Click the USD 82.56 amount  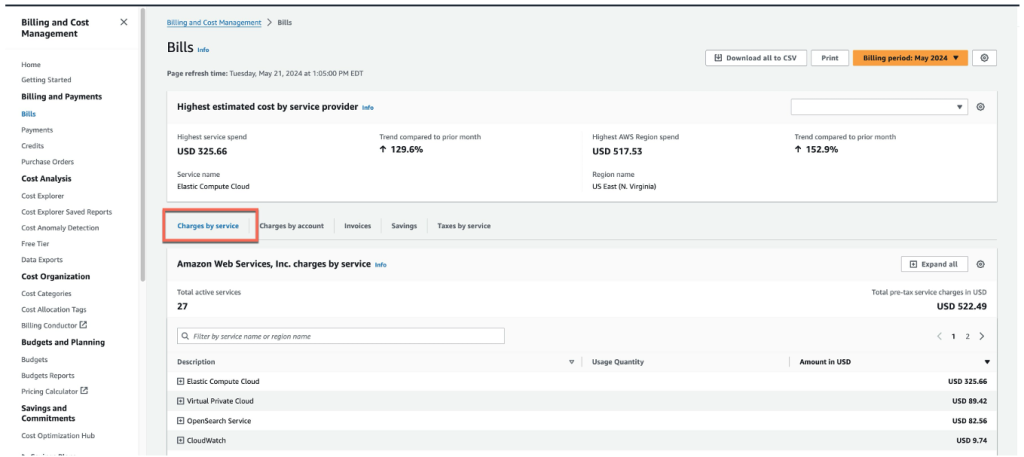coord(970,421)
